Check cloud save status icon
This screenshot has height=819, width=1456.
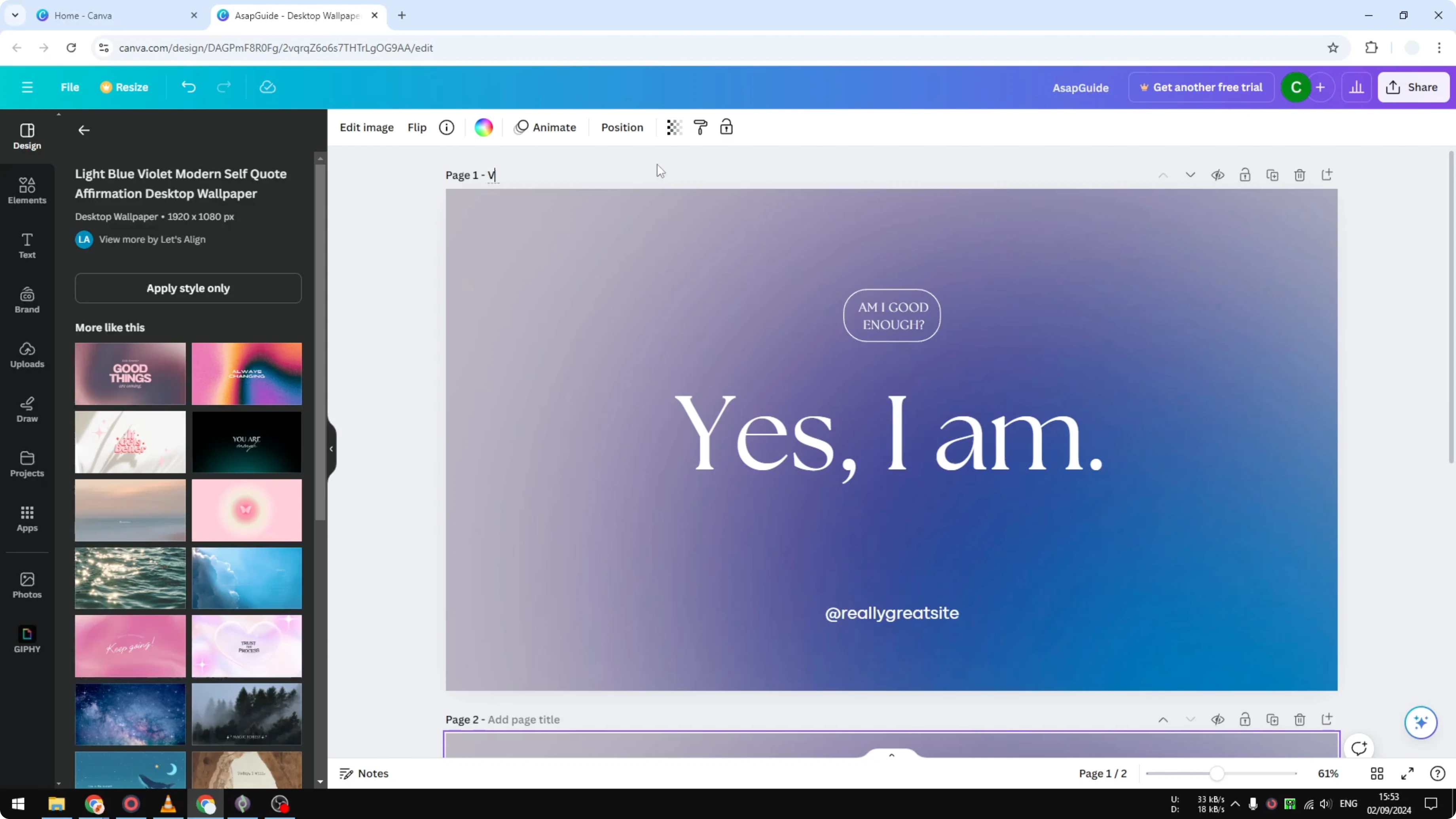pyautogui.click(x=267, y=87)
